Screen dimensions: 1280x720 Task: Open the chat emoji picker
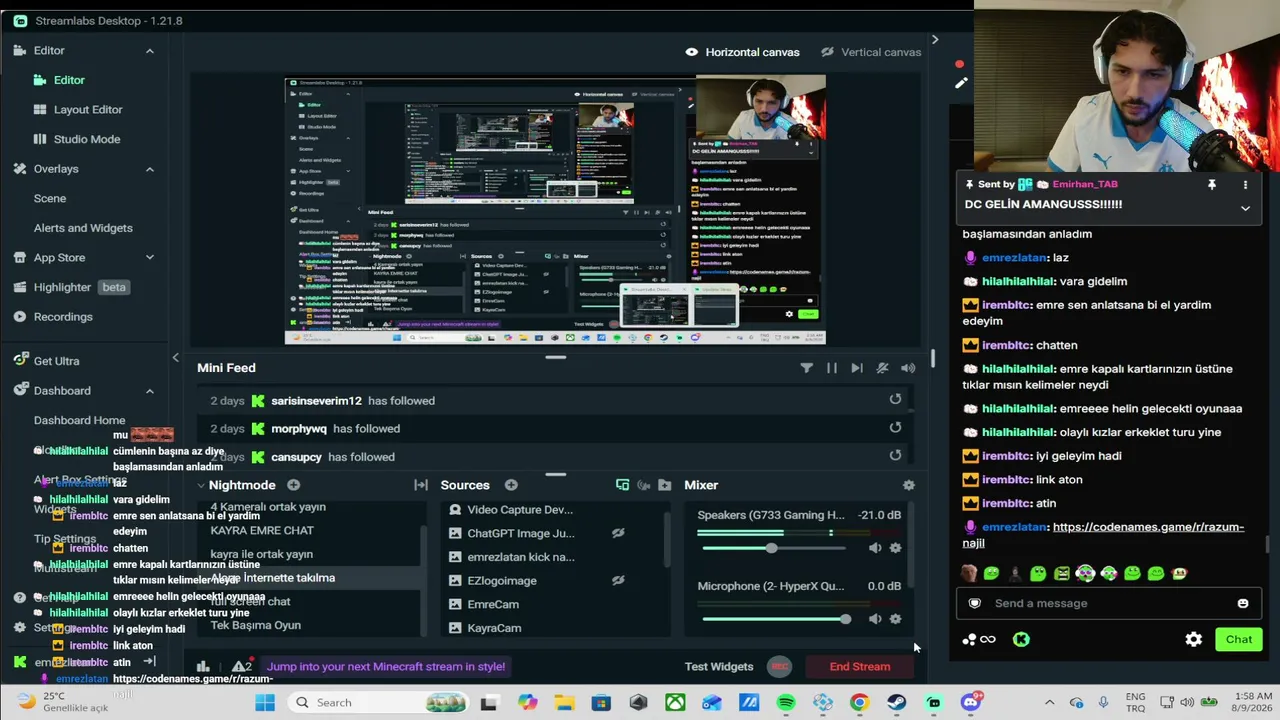point(1243,603)
